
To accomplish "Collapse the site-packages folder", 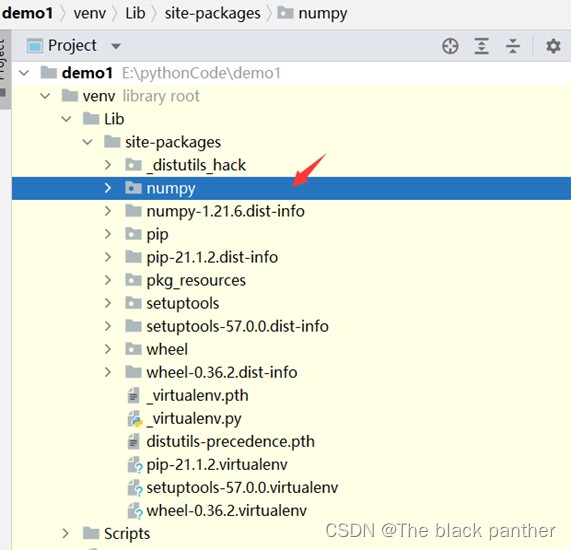I will click(87, 142).
